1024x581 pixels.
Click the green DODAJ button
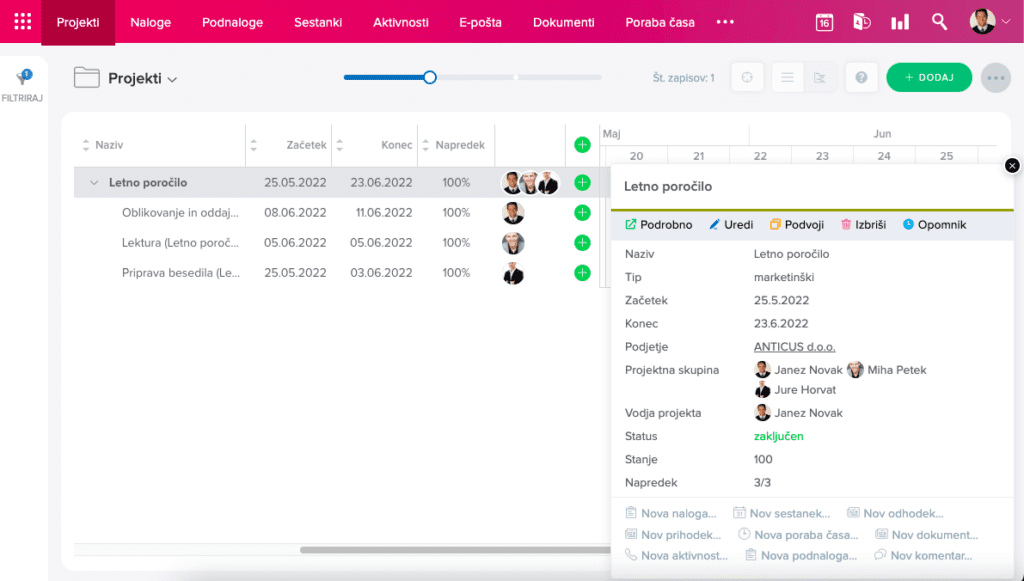coord(929,78)
